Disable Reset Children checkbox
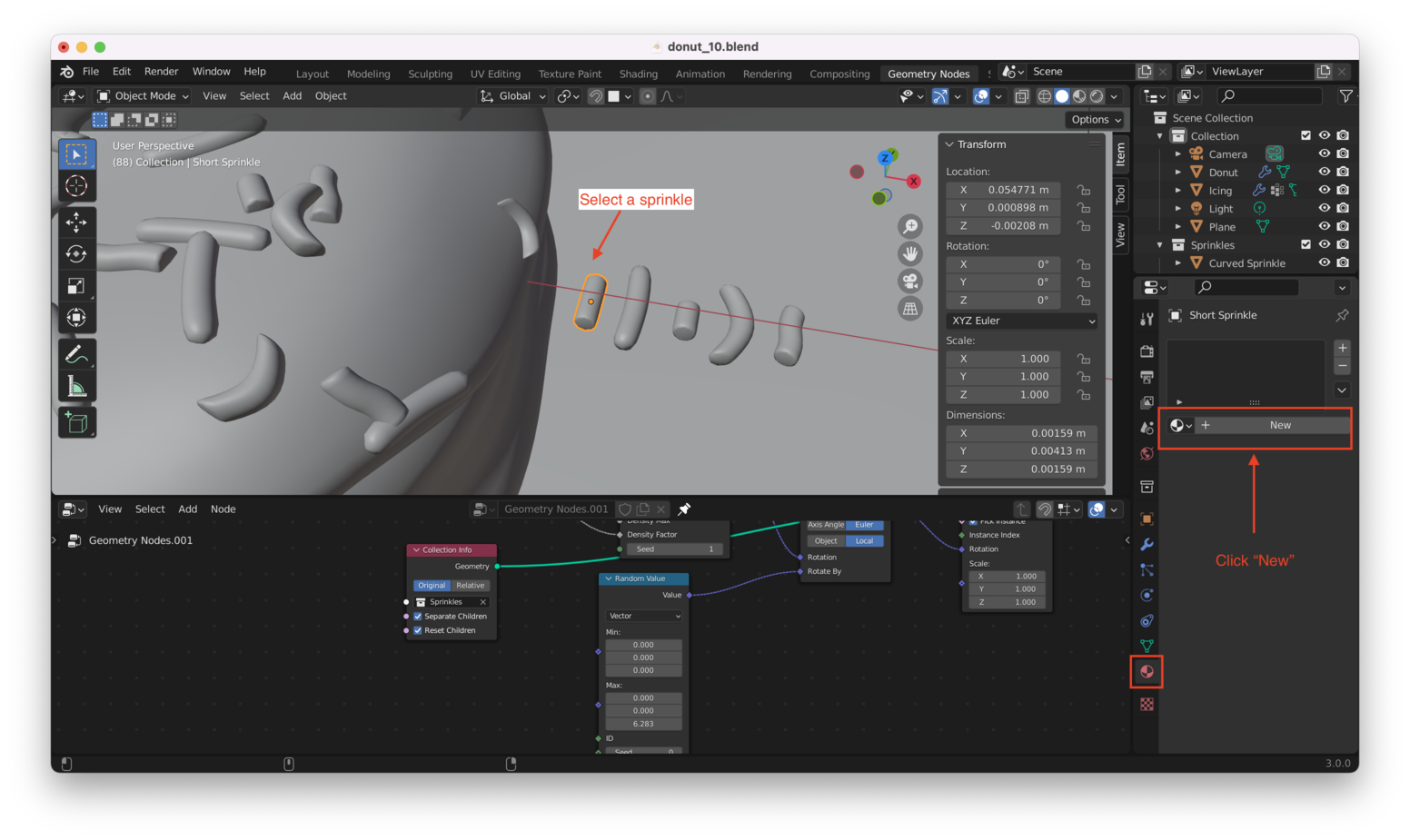 point(418,630)
